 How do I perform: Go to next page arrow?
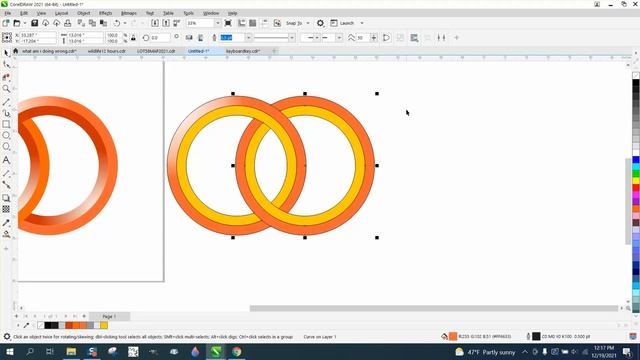tap(66, 316)
